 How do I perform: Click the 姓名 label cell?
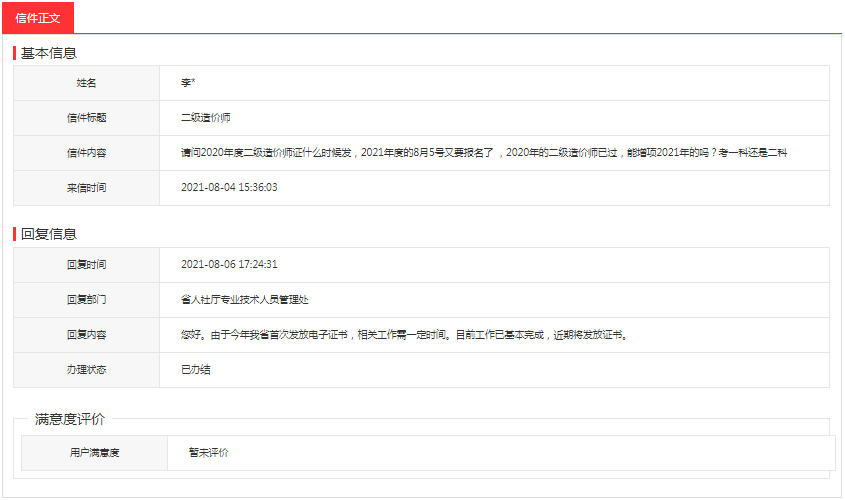click(x=86, y=83)
